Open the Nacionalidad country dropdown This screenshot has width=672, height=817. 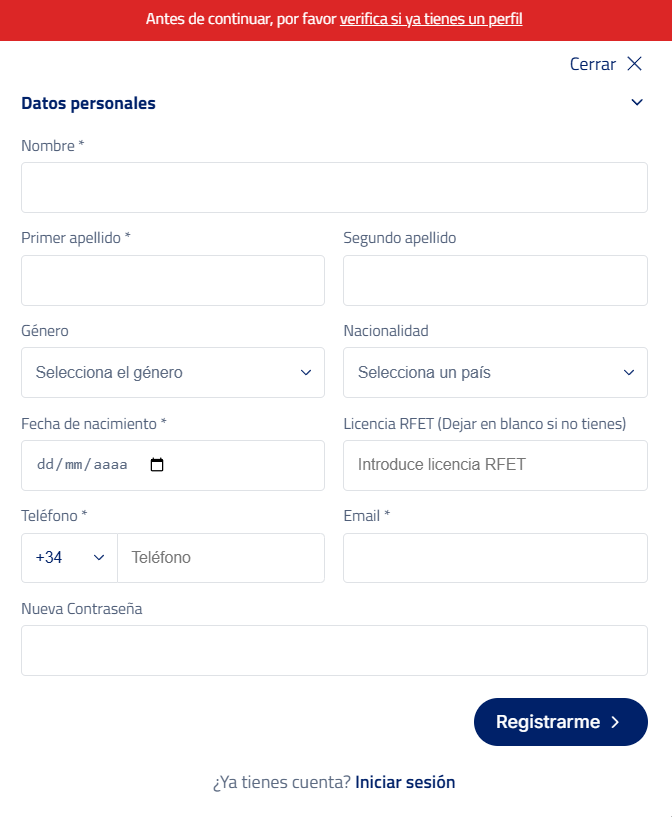point(495,372)
